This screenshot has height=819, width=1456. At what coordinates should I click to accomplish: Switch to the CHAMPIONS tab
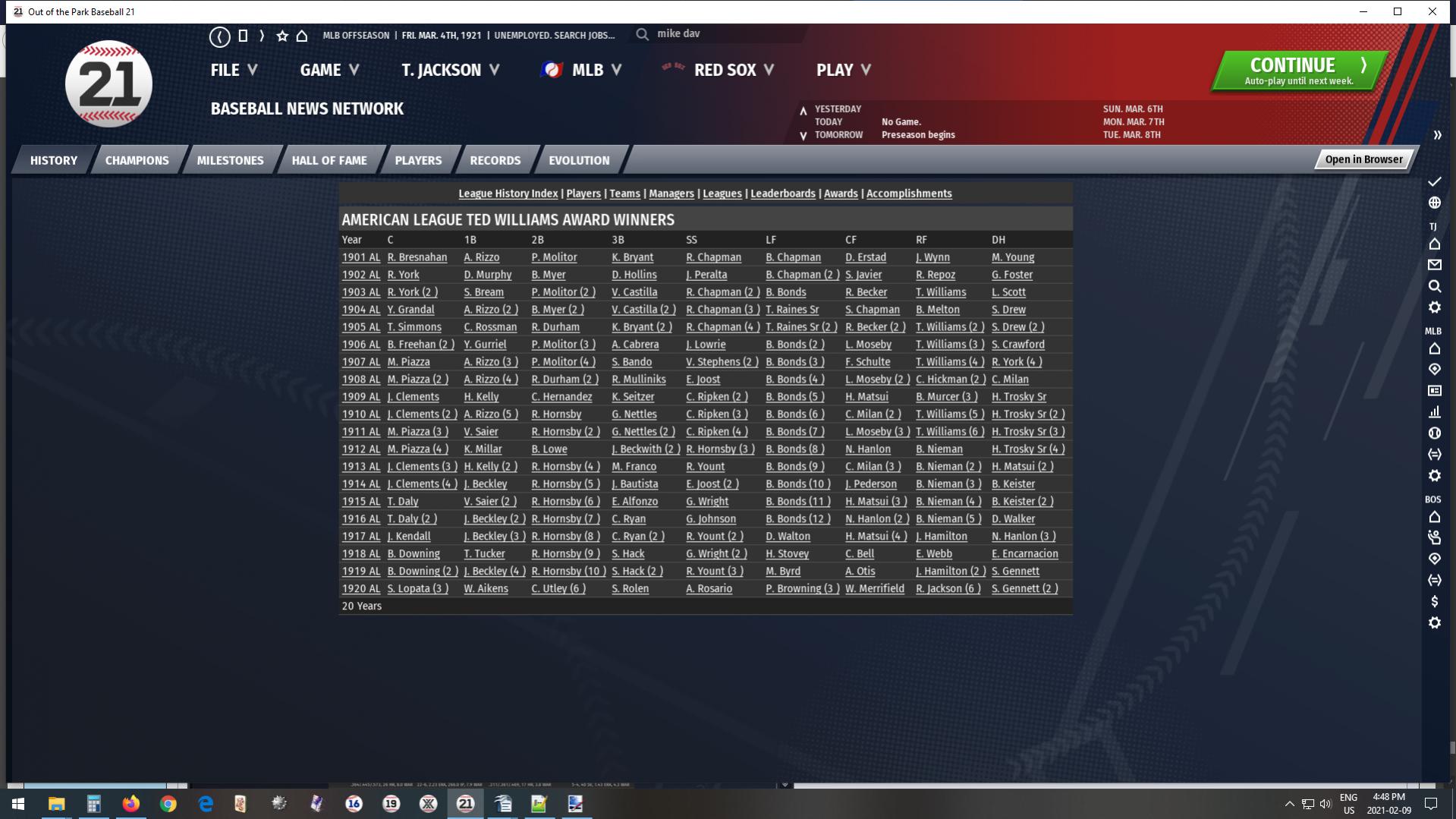[137, 160]
